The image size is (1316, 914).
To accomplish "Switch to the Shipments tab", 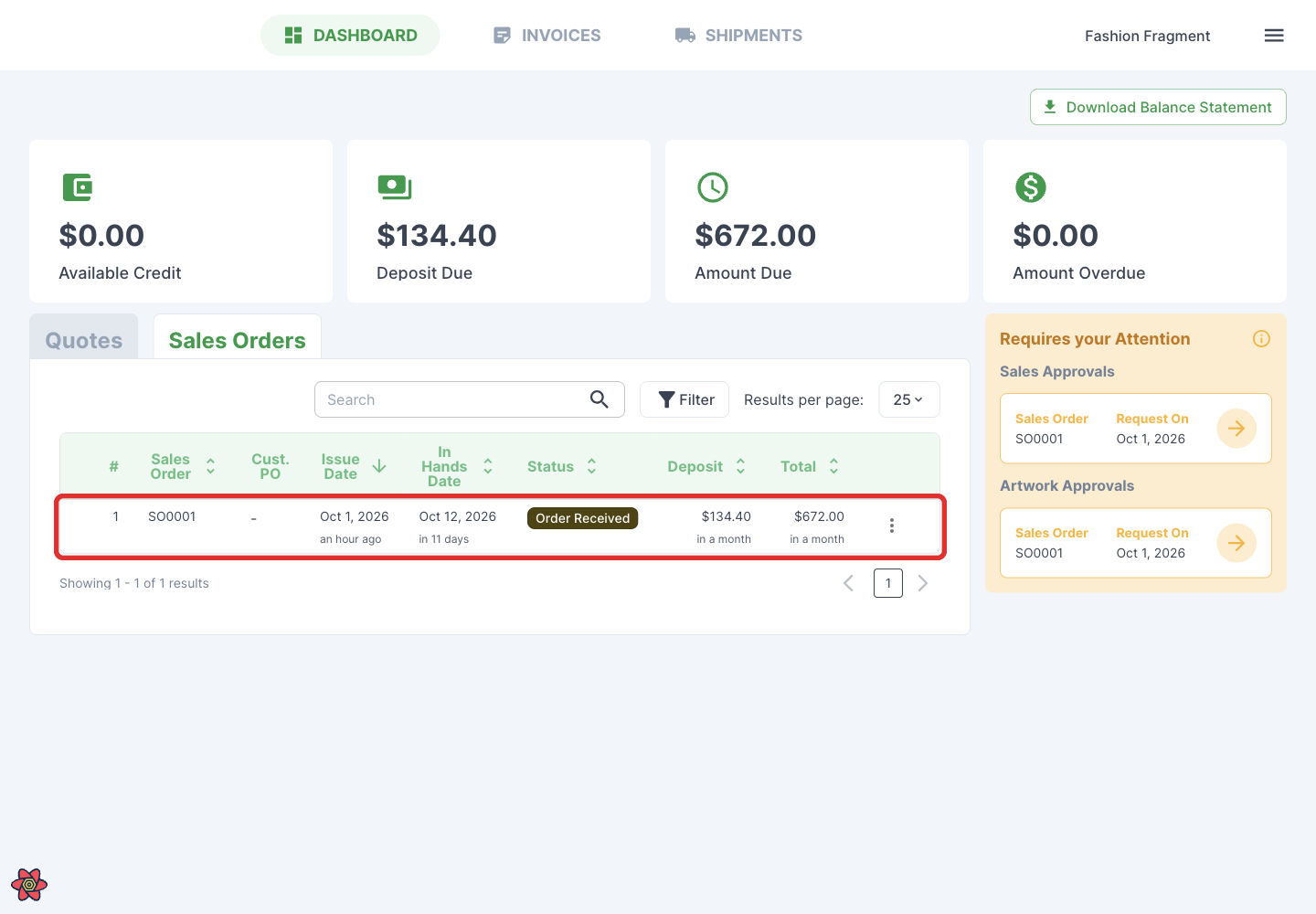I will click(738, 36).
